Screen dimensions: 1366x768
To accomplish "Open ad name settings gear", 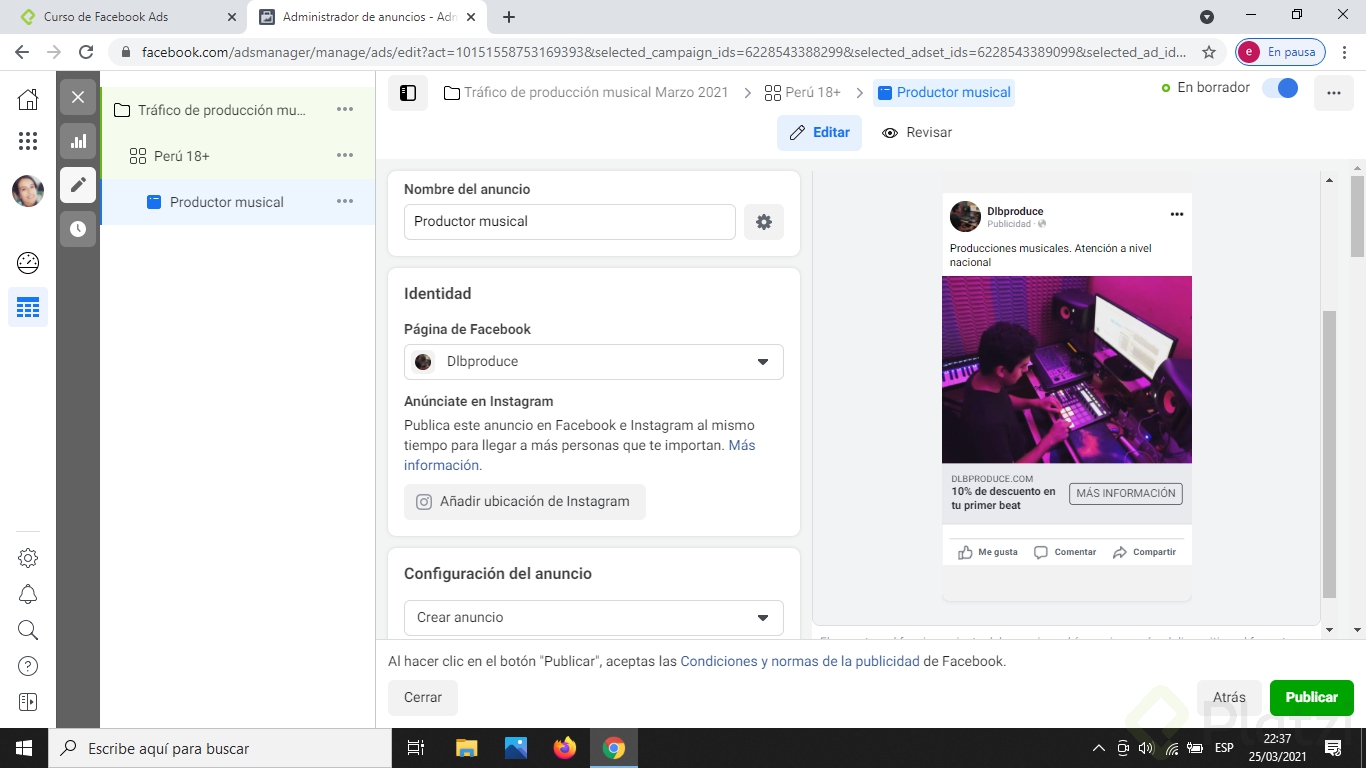I will click(764, 222).
